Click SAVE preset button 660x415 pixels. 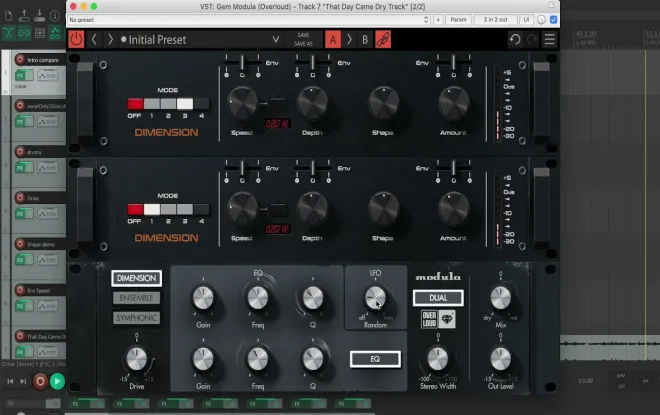[303, 35]
